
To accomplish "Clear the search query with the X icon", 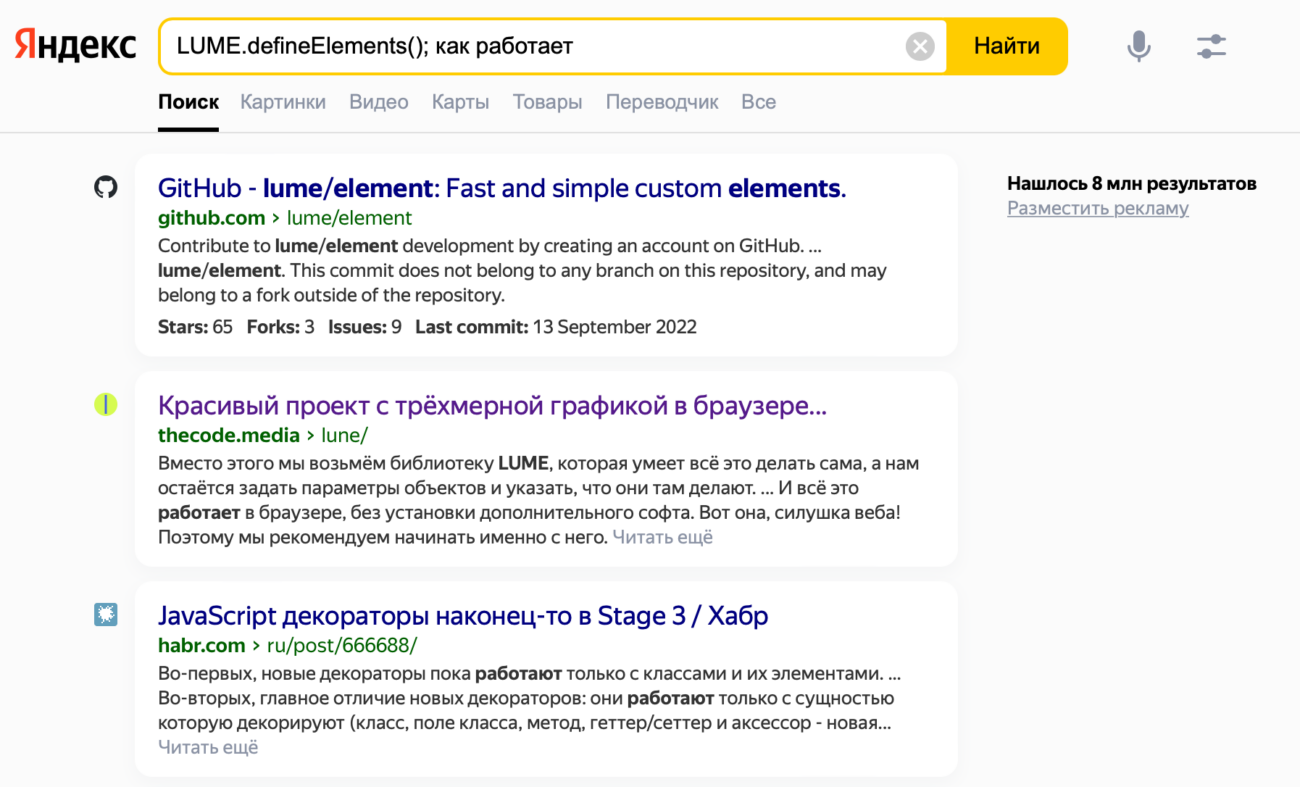I will (919, 45).
